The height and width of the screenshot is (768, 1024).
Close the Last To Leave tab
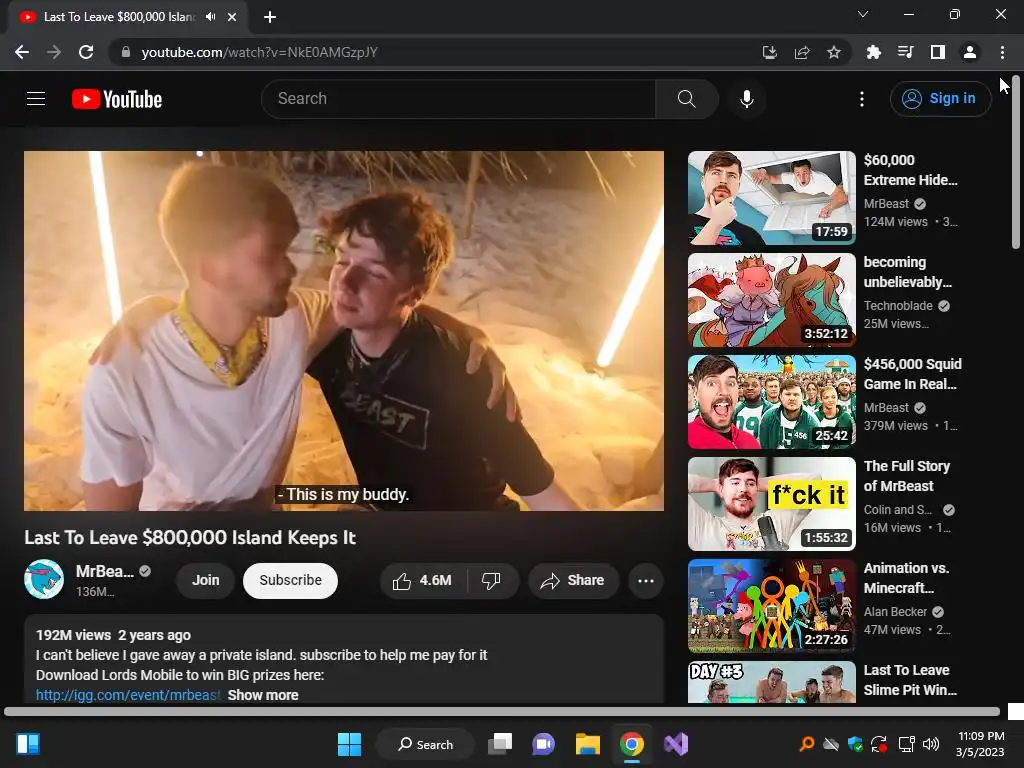(x=232, y=17)
